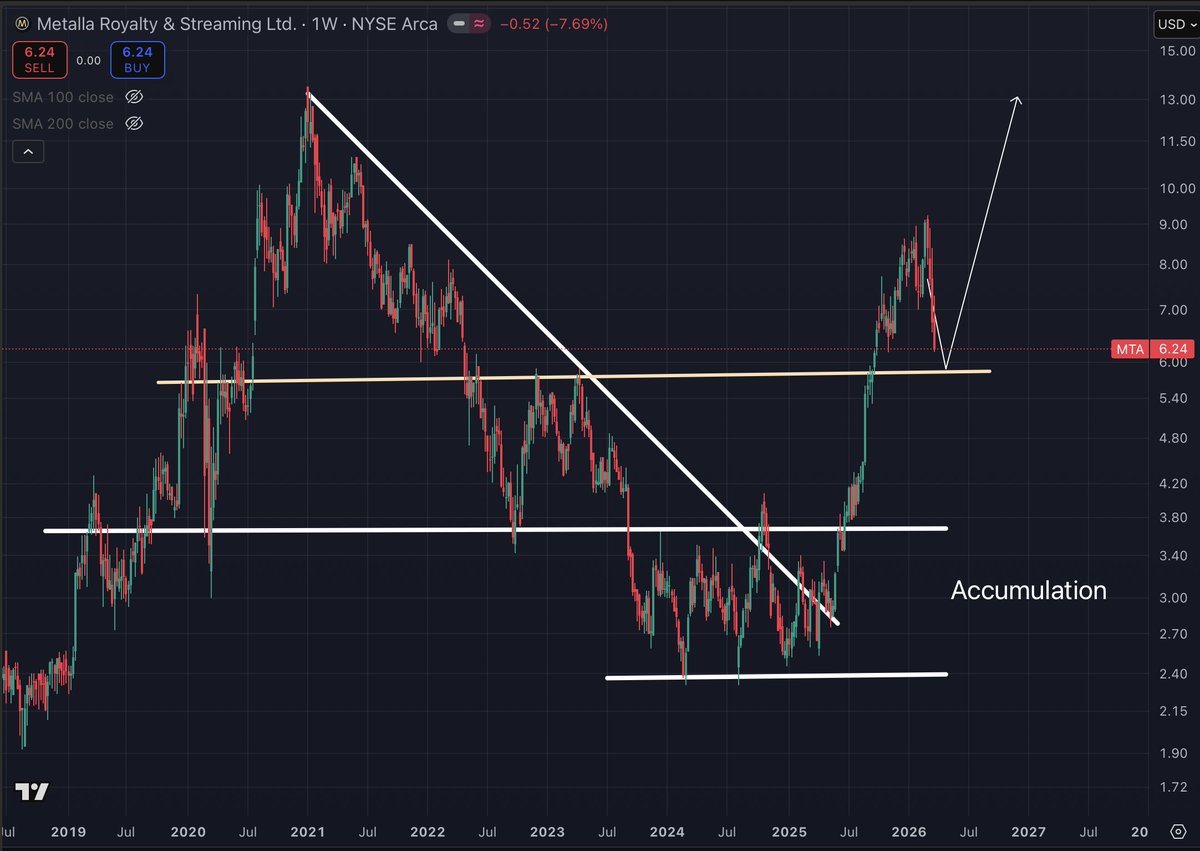Click the 2027 label on the time axis

(1028, 831)
